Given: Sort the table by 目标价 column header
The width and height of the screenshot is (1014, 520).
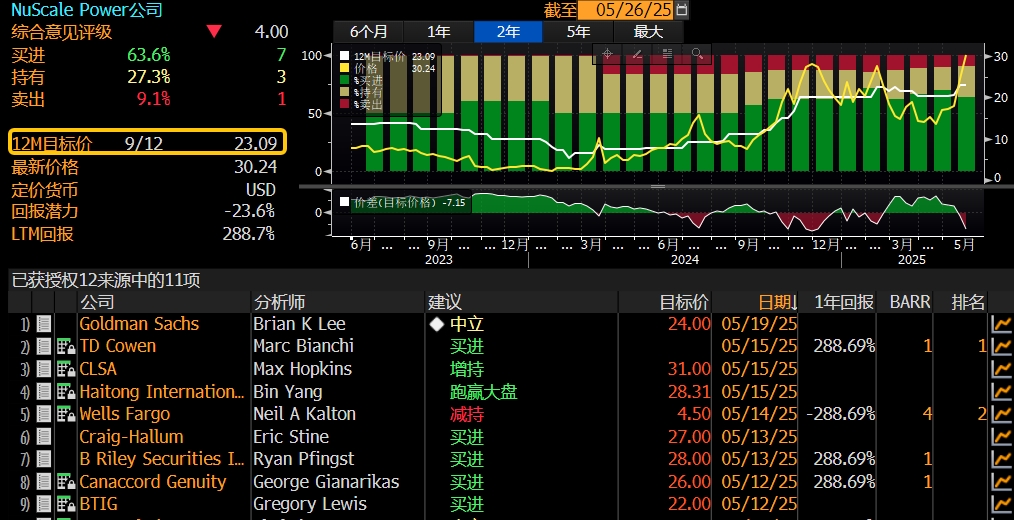Looking at the screenshot, I should click(684, 302).
